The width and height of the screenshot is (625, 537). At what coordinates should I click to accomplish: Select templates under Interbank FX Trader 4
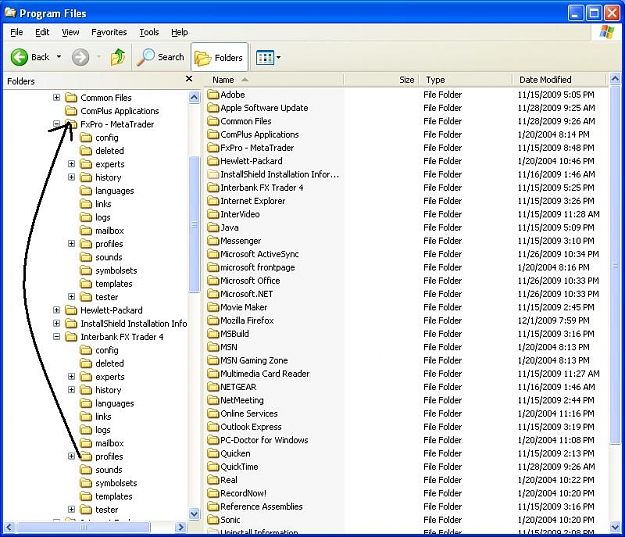pyautogui.click(x=114, y=496)
